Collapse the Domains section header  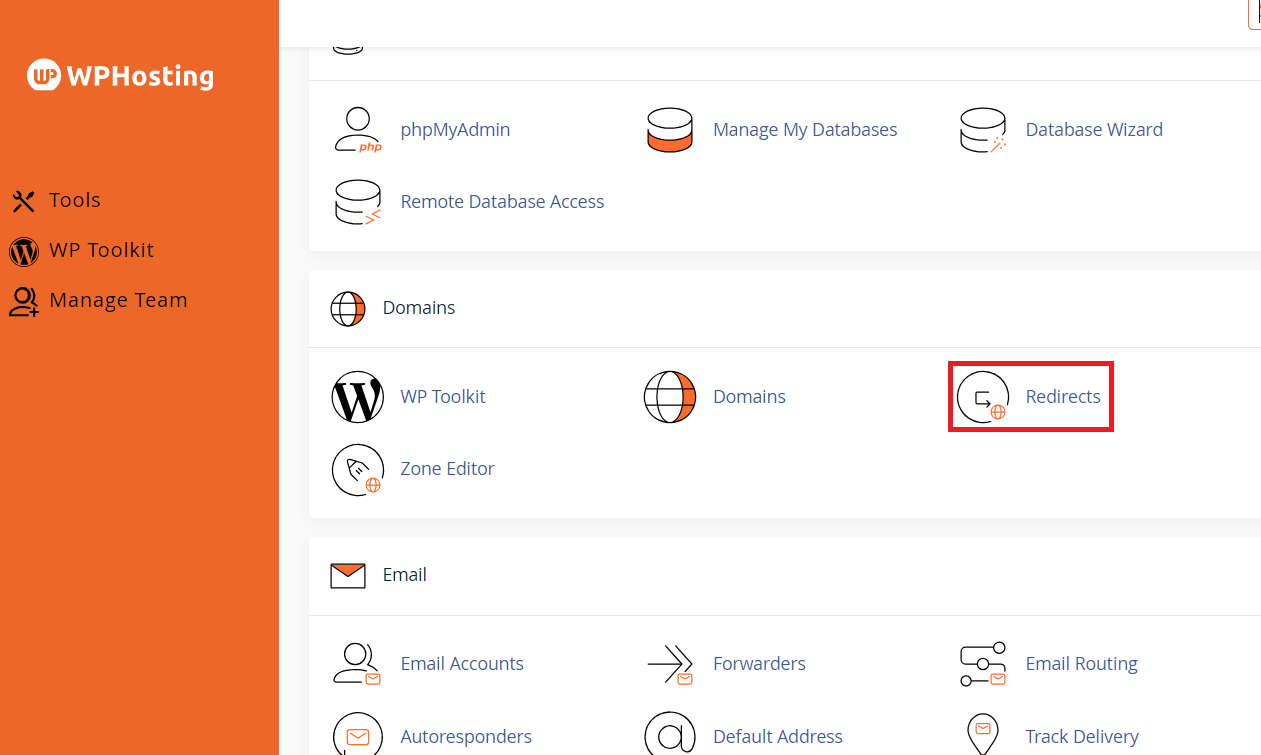[x=418, y=308]
